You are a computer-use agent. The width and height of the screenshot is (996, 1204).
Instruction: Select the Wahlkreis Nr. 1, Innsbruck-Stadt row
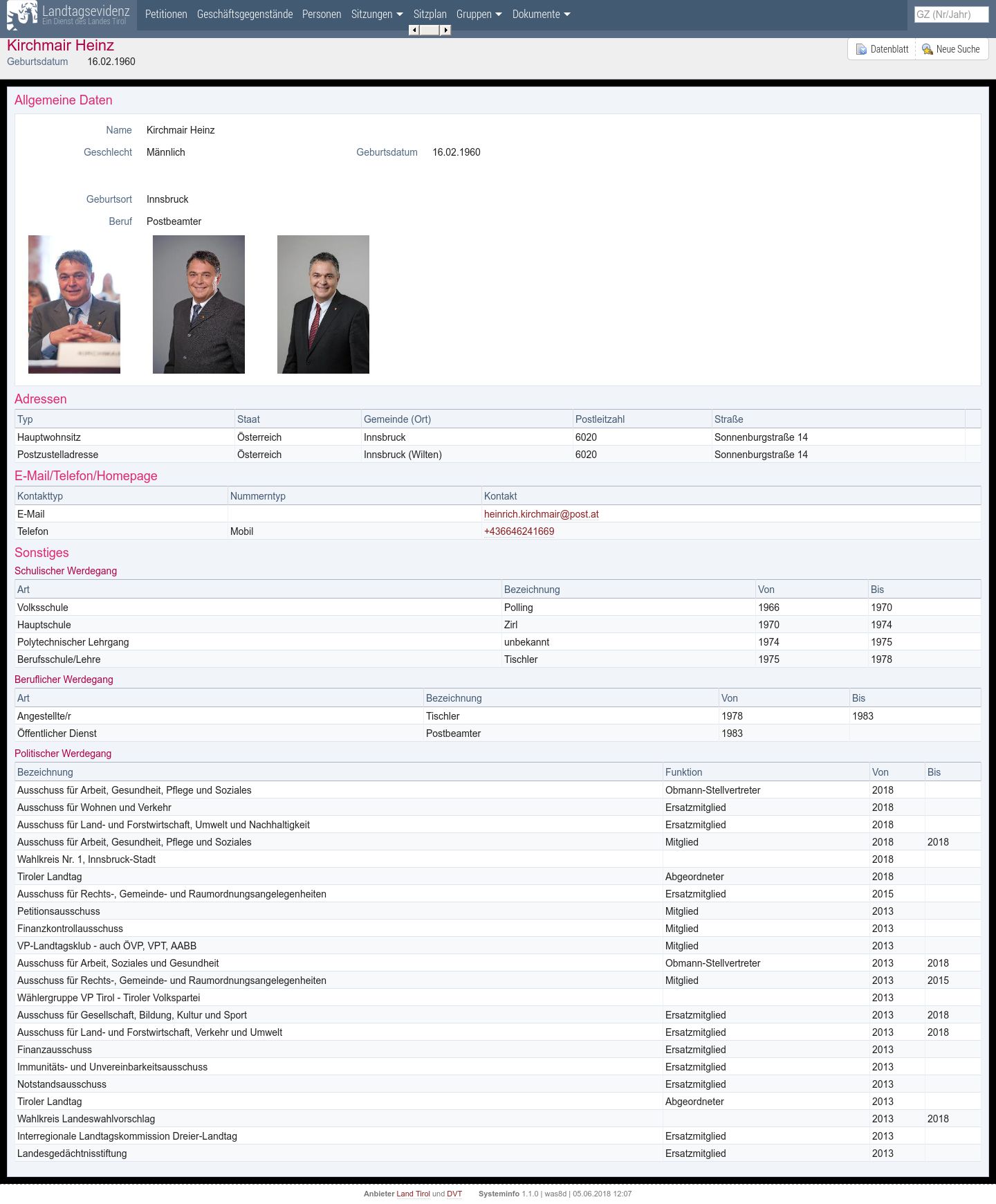(498, 859)
